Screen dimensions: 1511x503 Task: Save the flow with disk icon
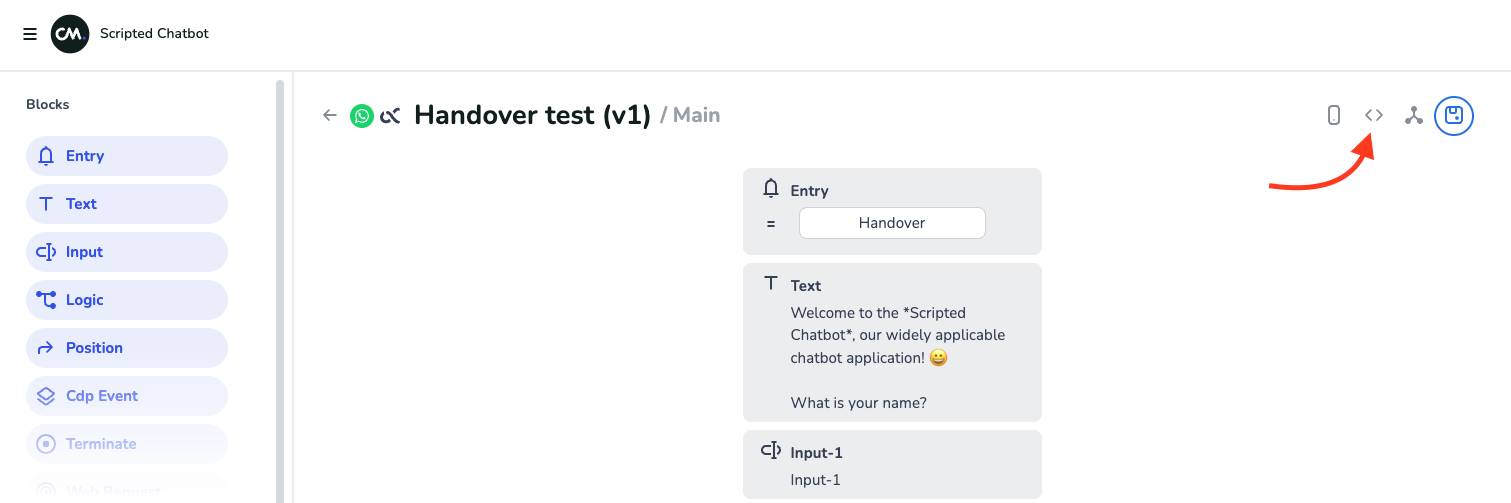tap(1454, 115)
